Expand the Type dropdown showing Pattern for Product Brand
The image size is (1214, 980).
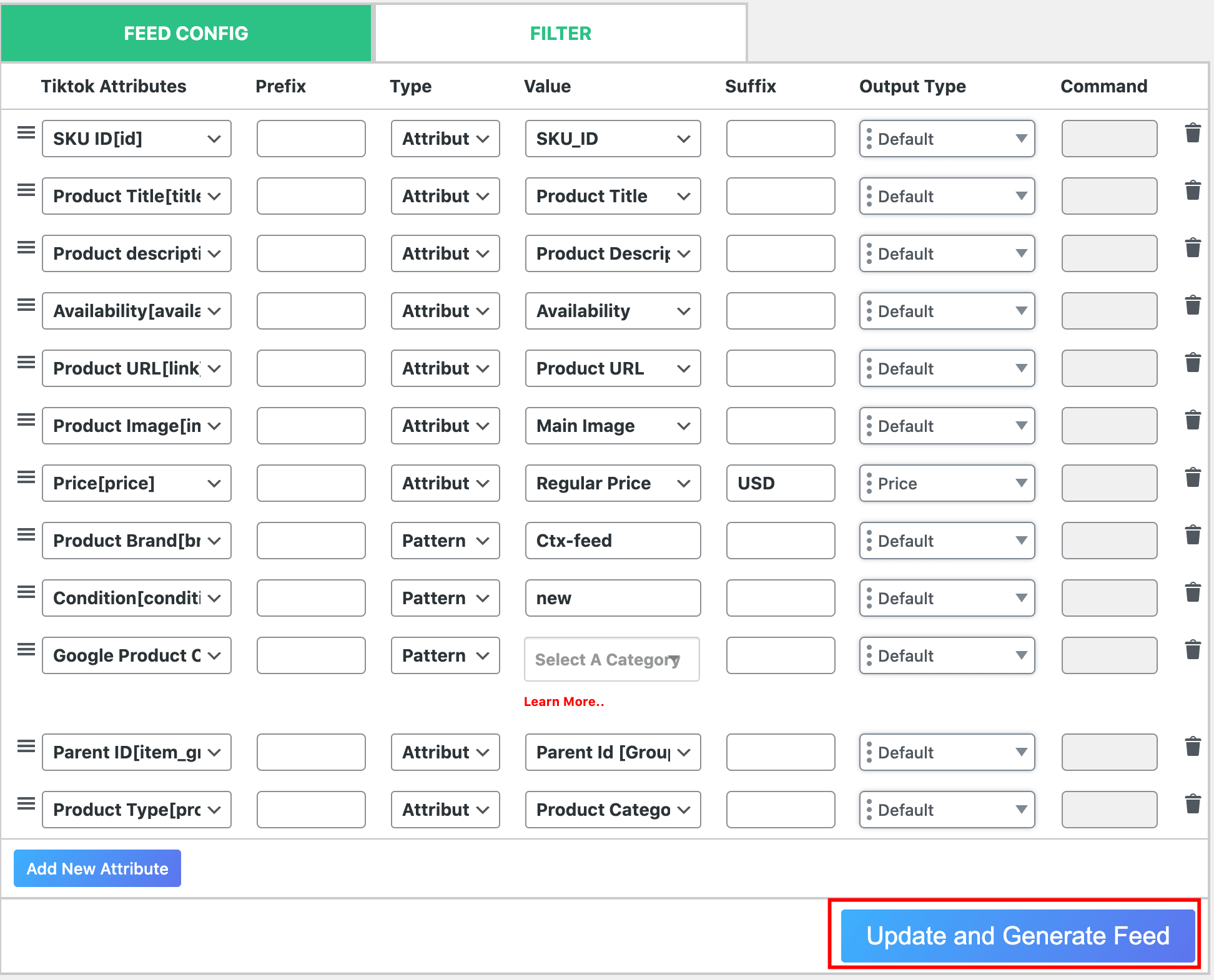[445, 541]
